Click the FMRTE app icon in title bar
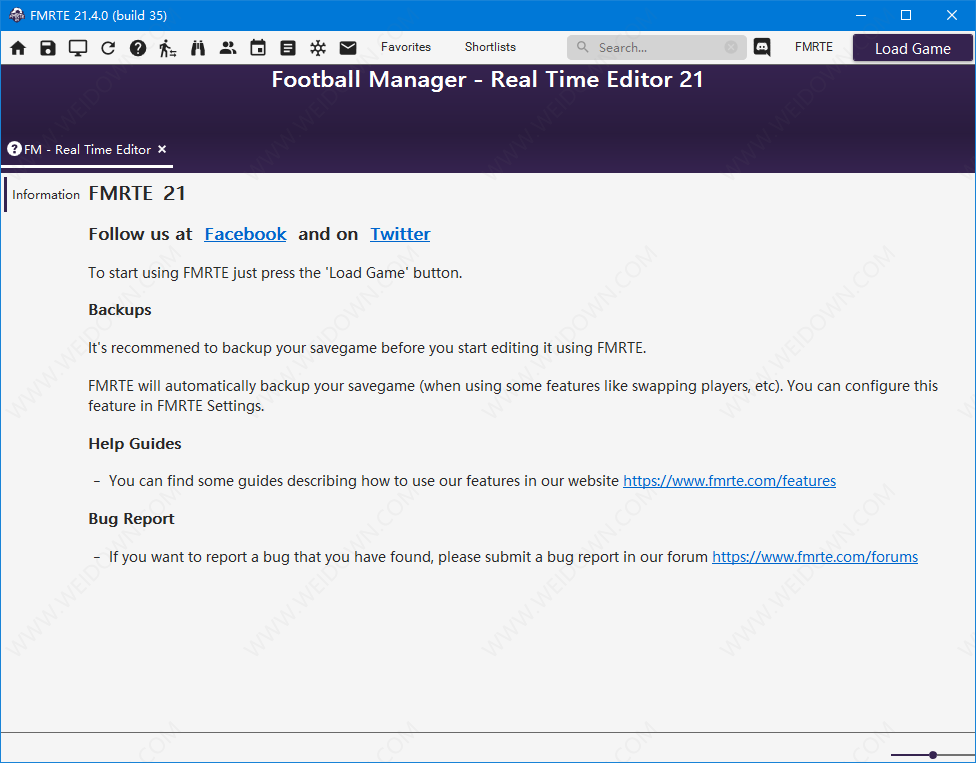The height and width of the screenshot is (763, 976). click(x=17, y=15)
